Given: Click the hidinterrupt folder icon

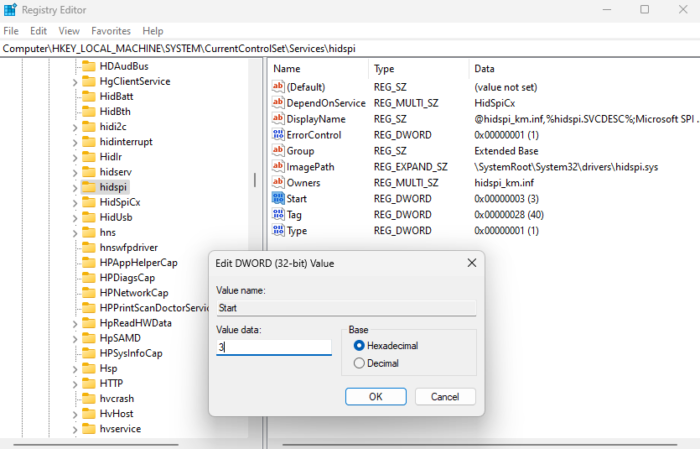Looking at the screenshot, I should tap(89, 142).
